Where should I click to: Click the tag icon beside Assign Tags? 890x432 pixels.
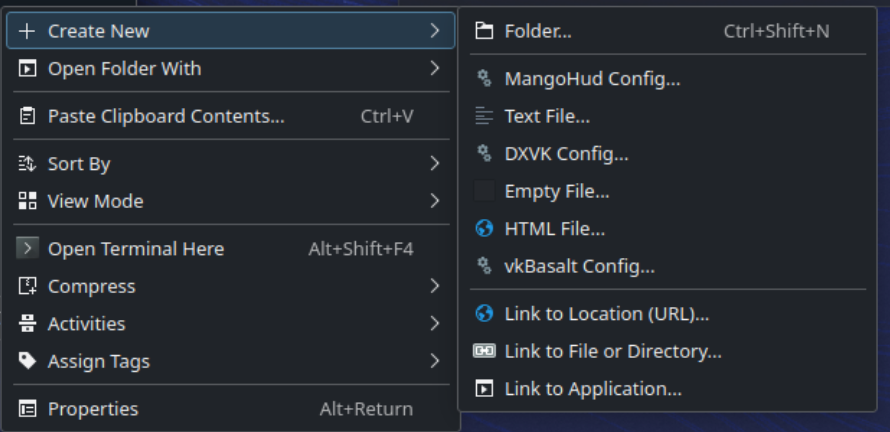pos(28,361)
